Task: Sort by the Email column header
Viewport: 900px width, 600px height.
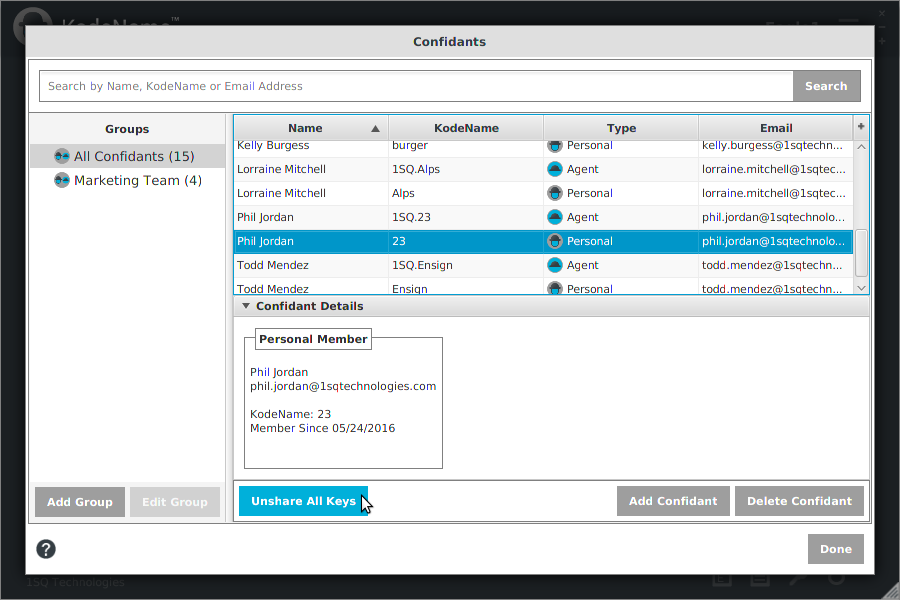Action: [776, 128]
